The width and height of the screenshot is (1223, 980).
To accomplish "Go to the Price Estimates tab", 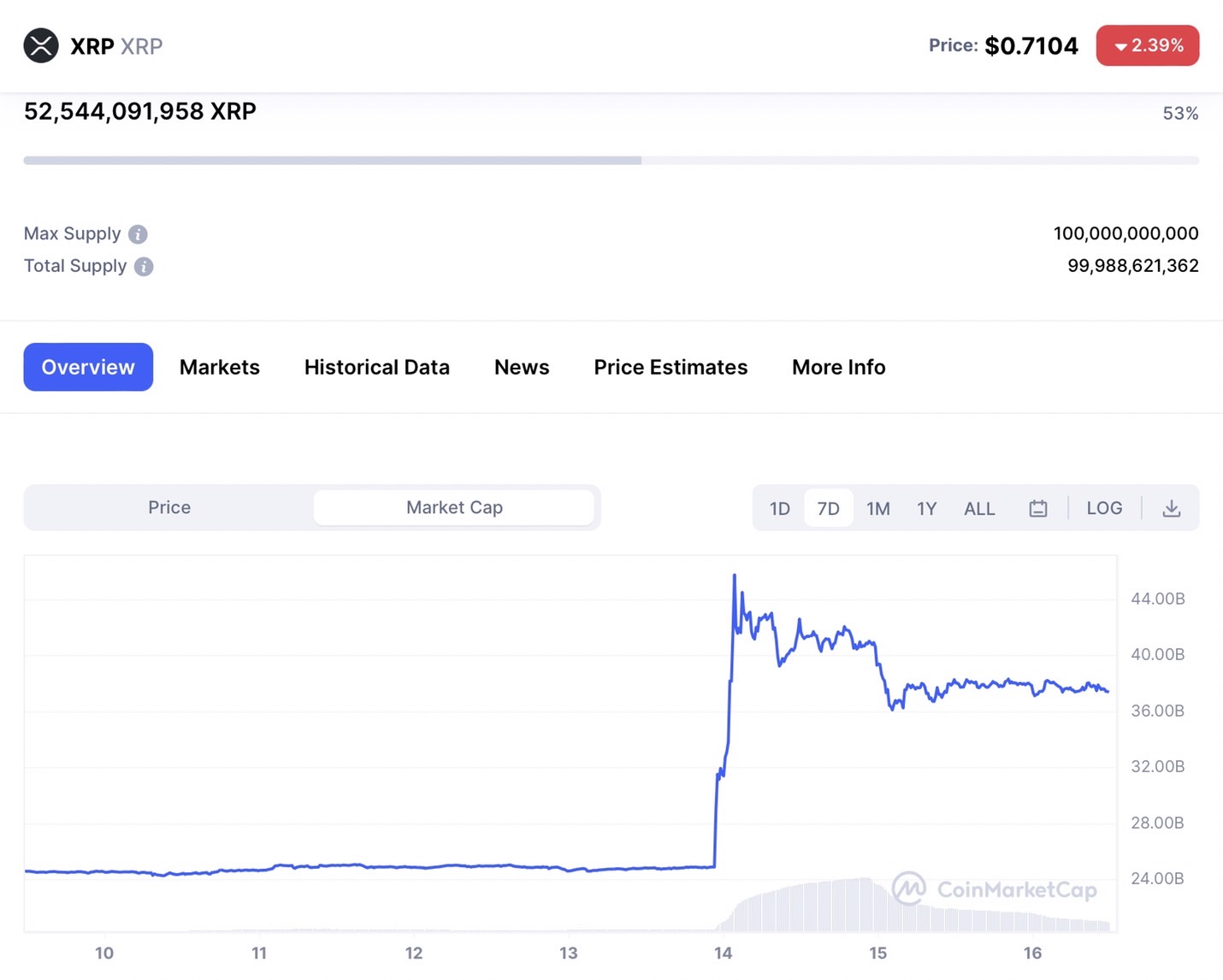I will point(671,367).
